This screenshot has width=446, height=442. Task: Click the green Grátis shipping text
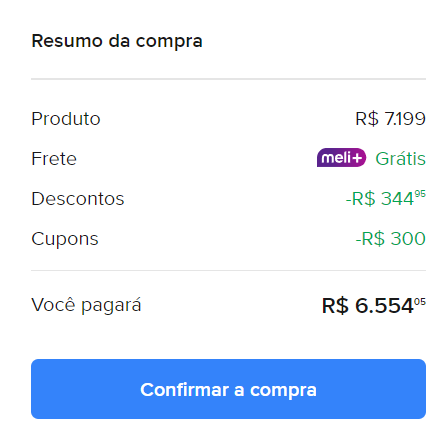tap(401, 159)
